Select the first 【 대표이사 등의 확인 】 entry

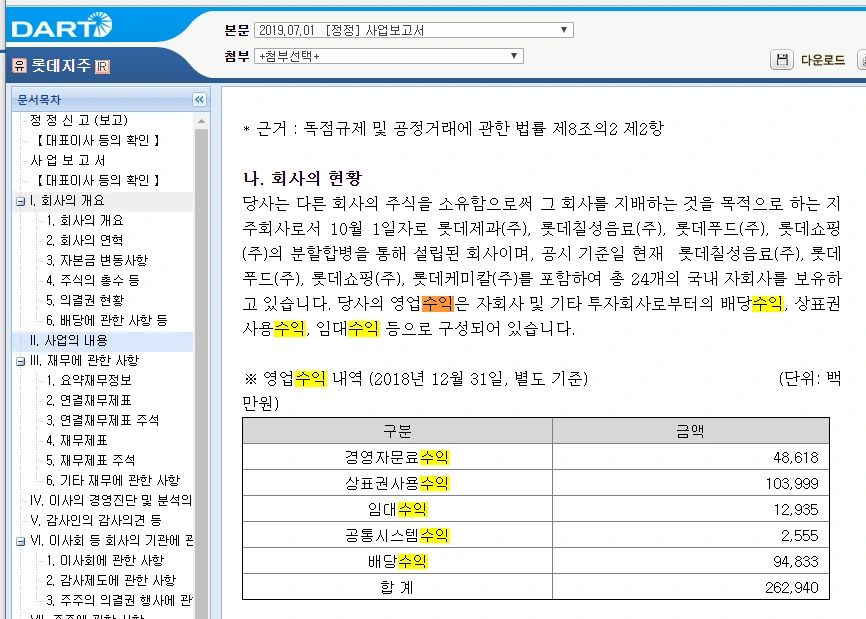click(x=98, y=140)
